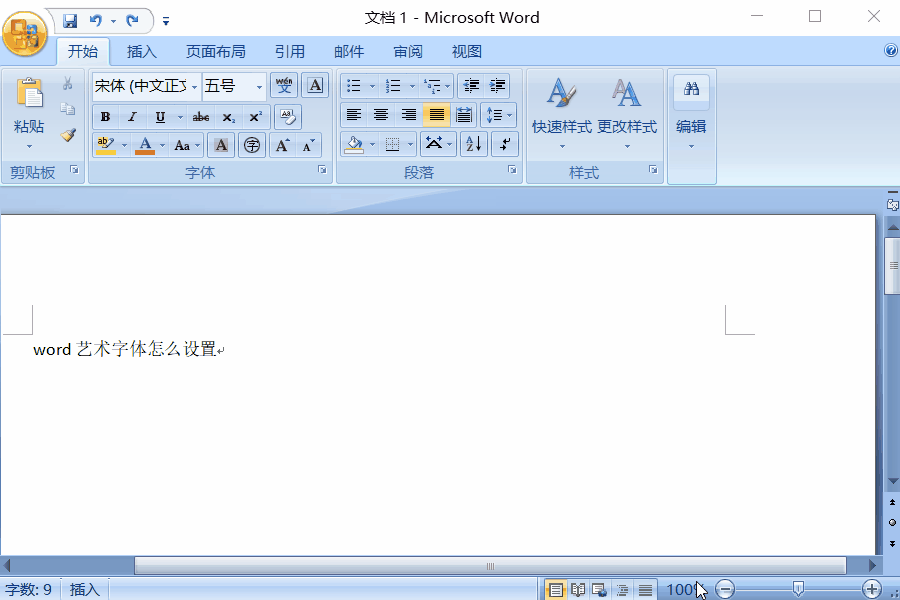
Task: Open the font name dropdown
Action: (195, 87)
